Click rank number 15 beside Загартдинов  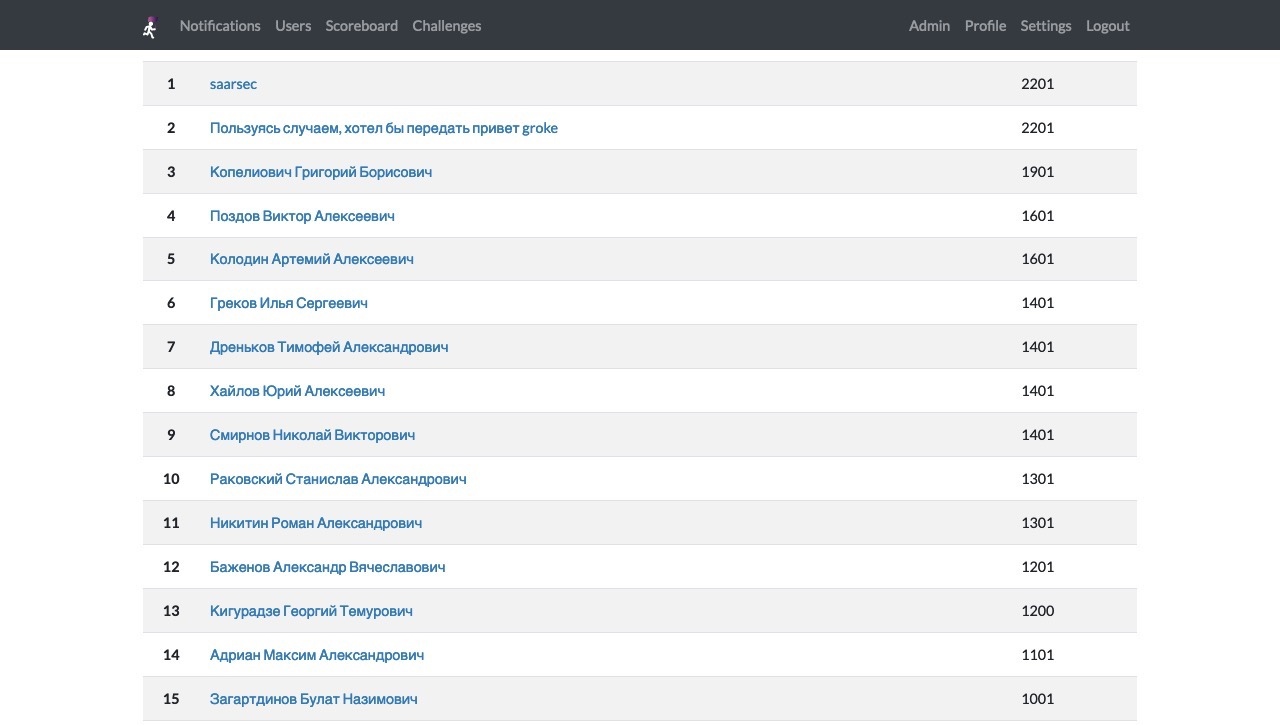click(x=171, y=699)
